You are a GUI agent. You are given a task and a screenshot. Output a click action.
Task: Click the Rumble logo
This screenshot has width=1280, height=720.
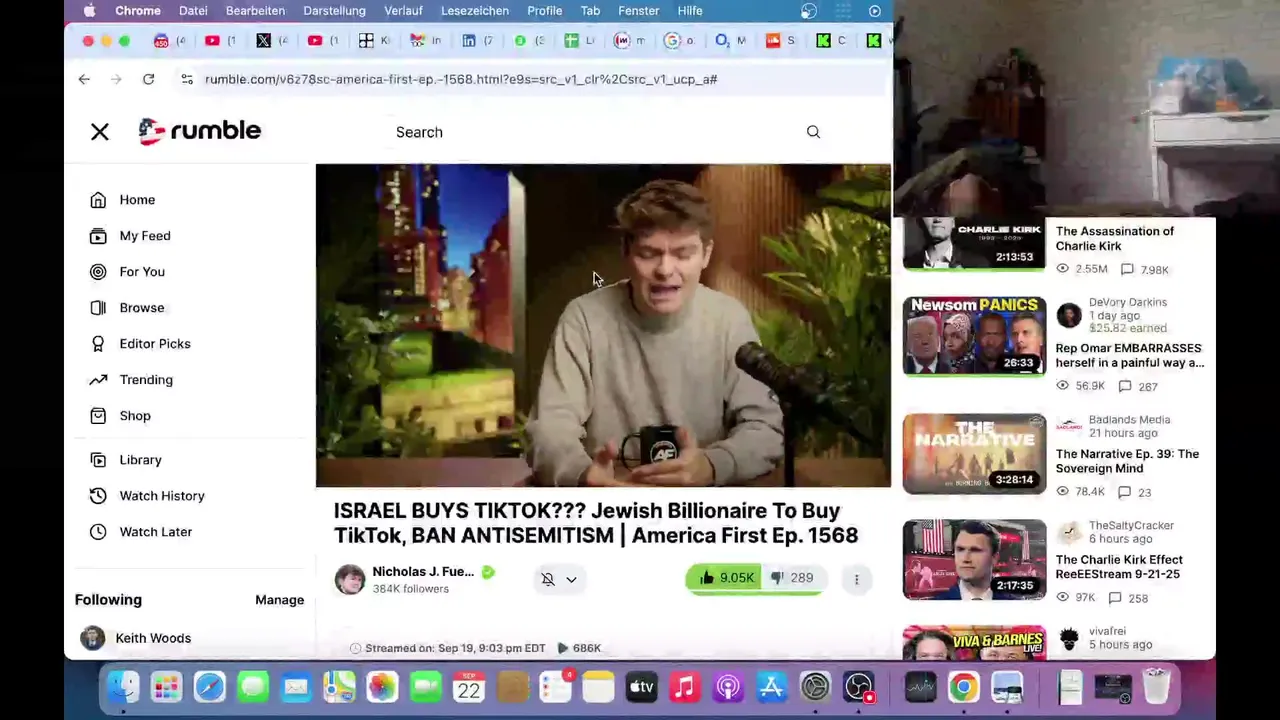[x=200, y=131]
